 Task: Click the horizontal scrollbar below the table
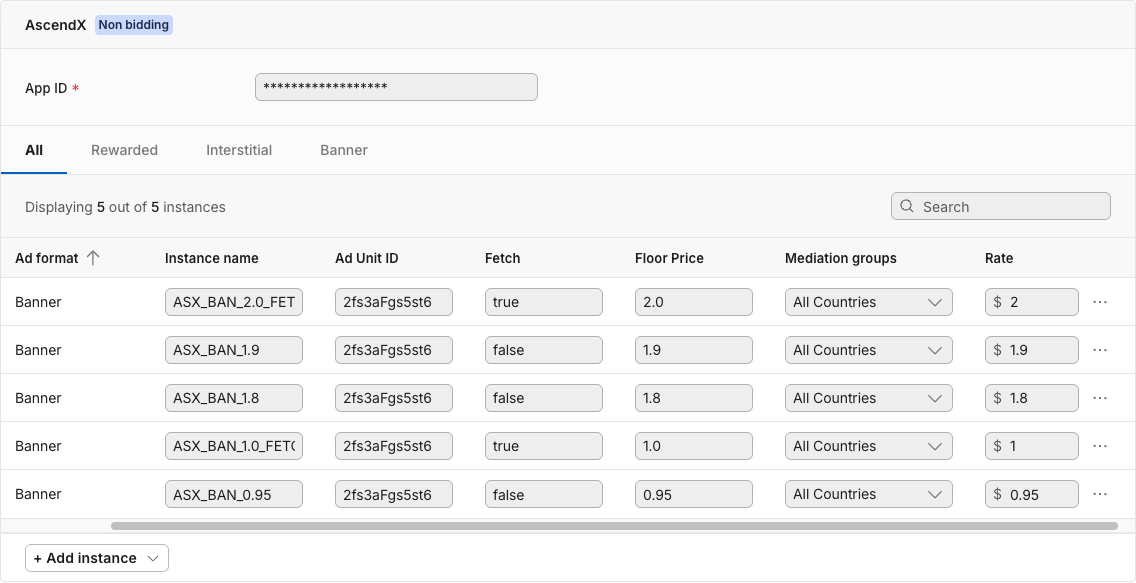point(614,526)
